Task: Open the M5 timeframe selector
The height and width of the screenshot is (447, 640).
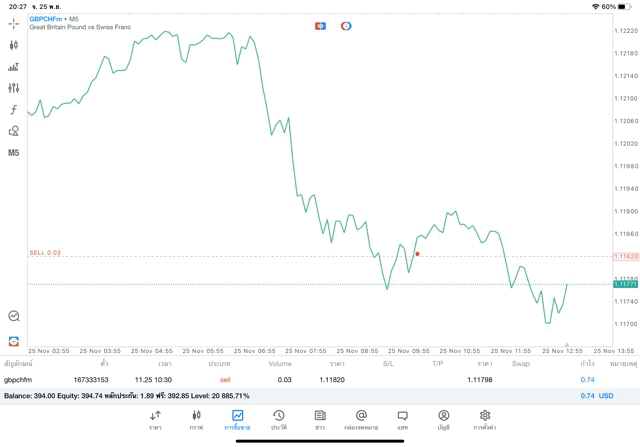Action: click(x=14, y=153)
